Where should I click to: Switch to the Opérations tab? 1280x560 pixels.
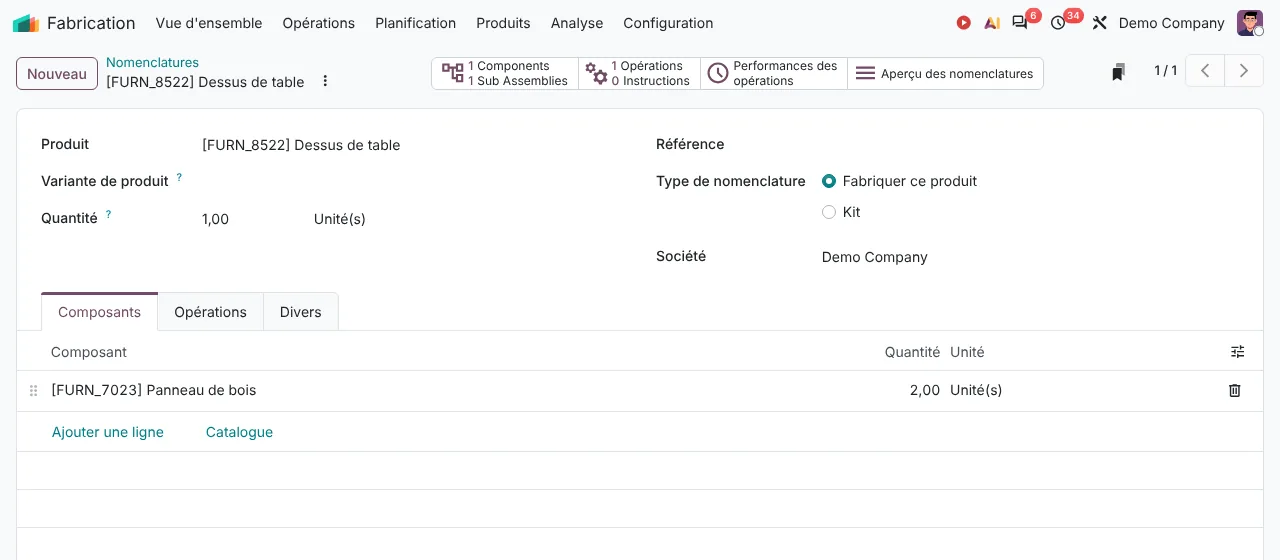[210, 312]
